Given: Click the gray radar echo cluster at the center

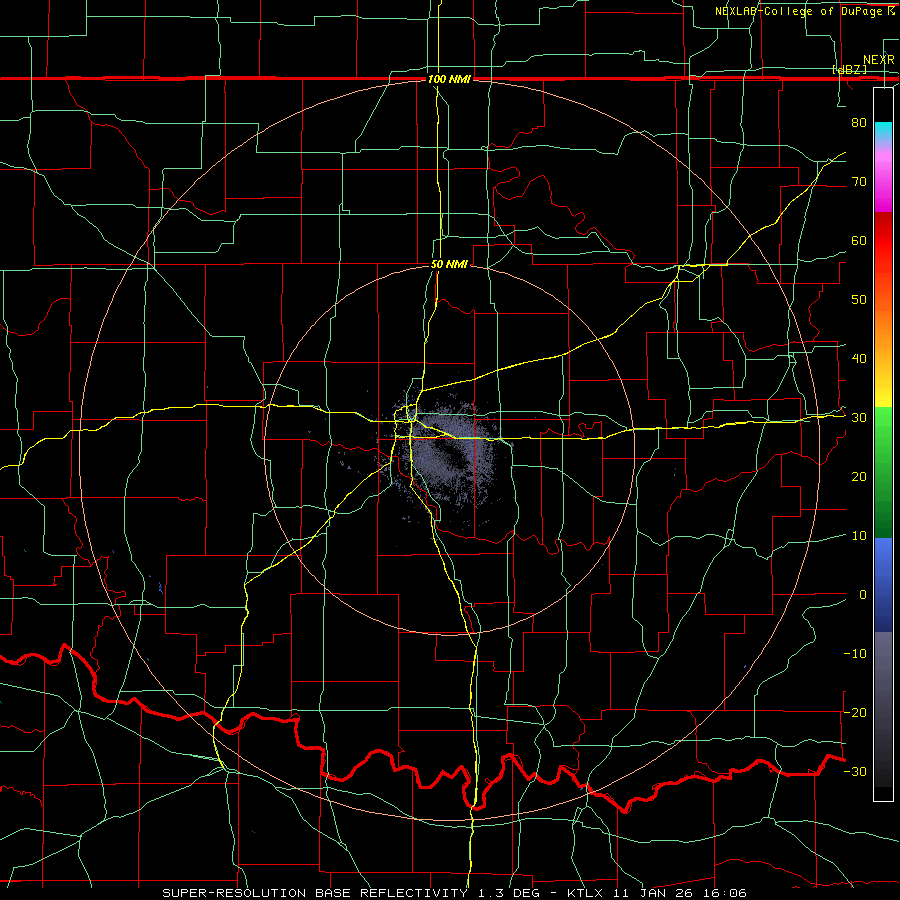Looking at the screenshot, I should [448, 453].
